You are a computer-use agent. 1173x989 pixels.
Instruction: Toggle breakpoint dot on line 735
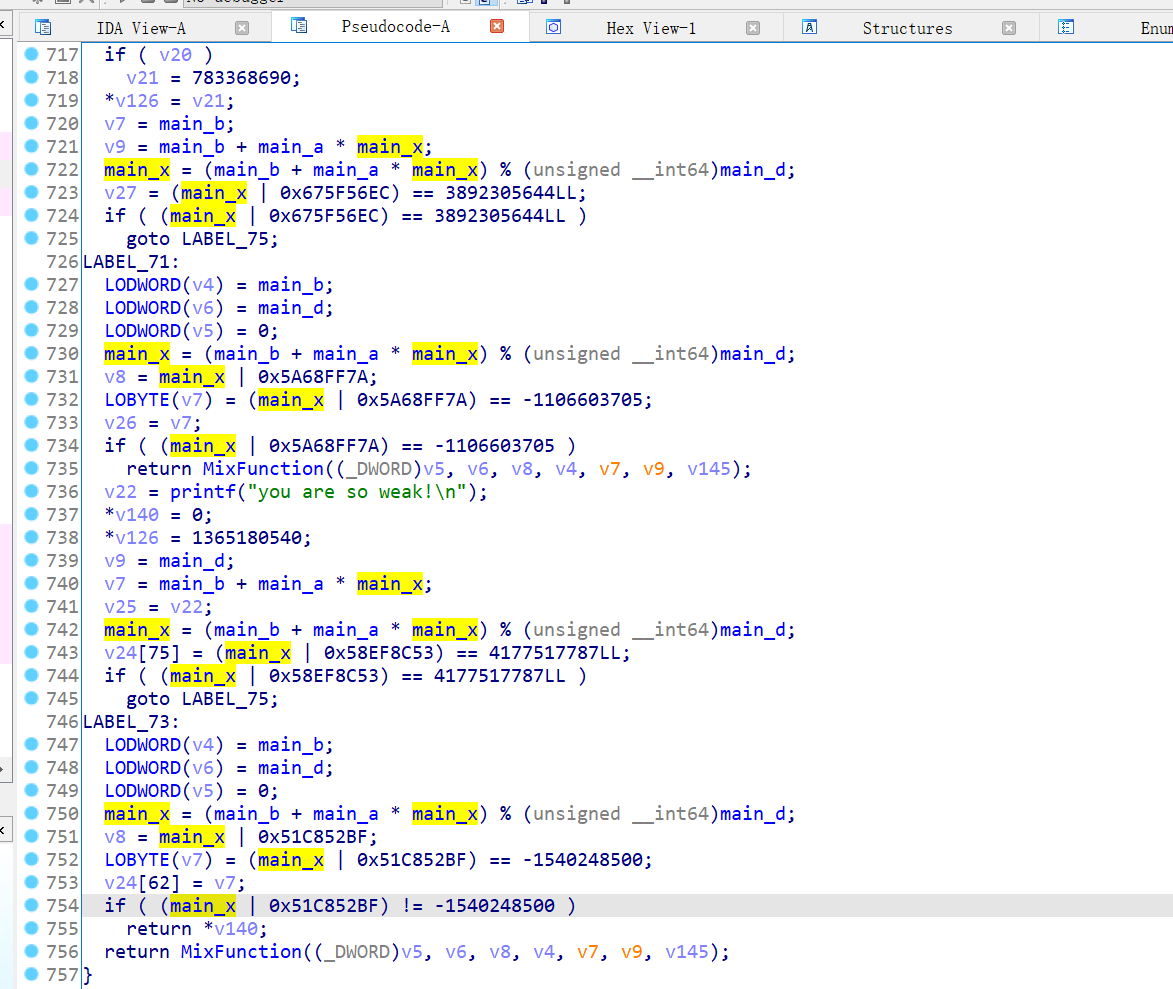(31, 468)
